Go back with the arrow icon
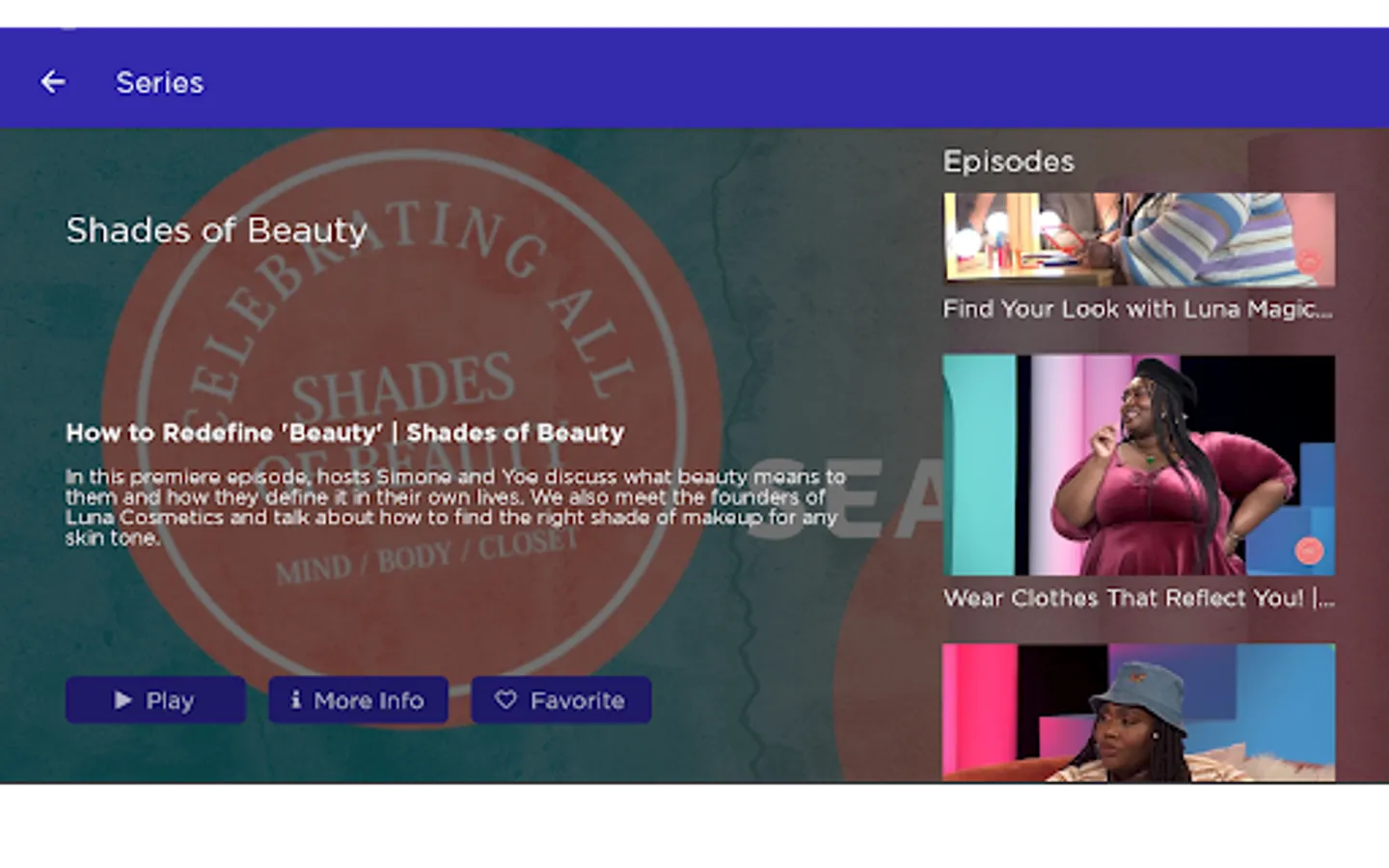 click(53, 82)
